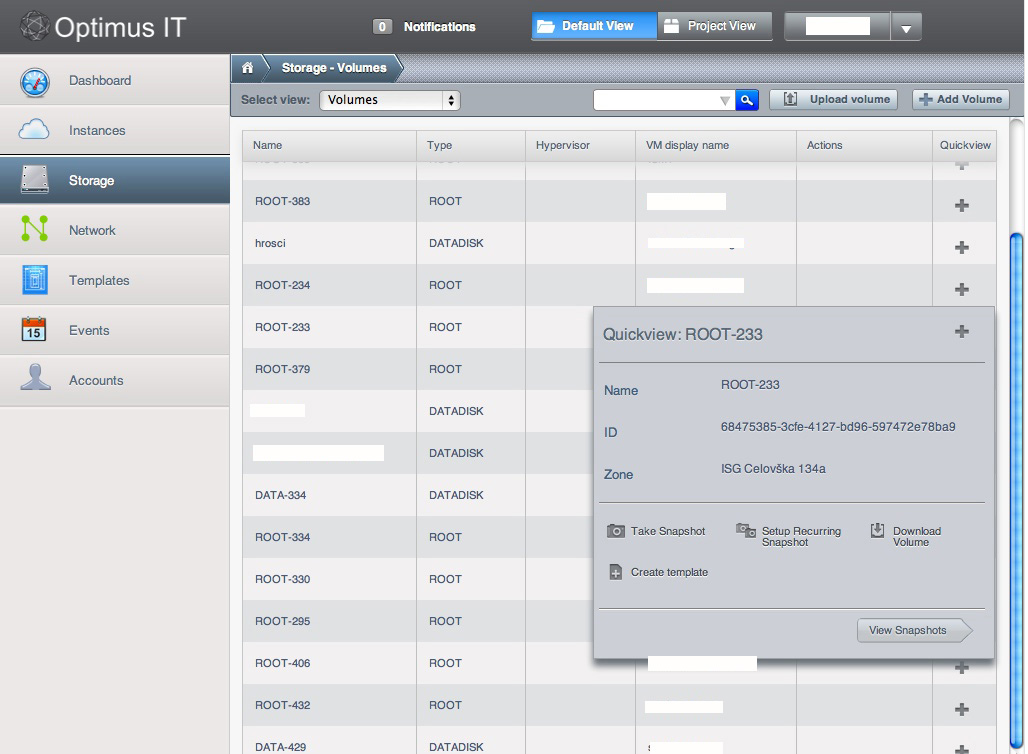Click the Download Volume icon
Viewport: 1028px width, 754px height.
[x=877, y=531]
